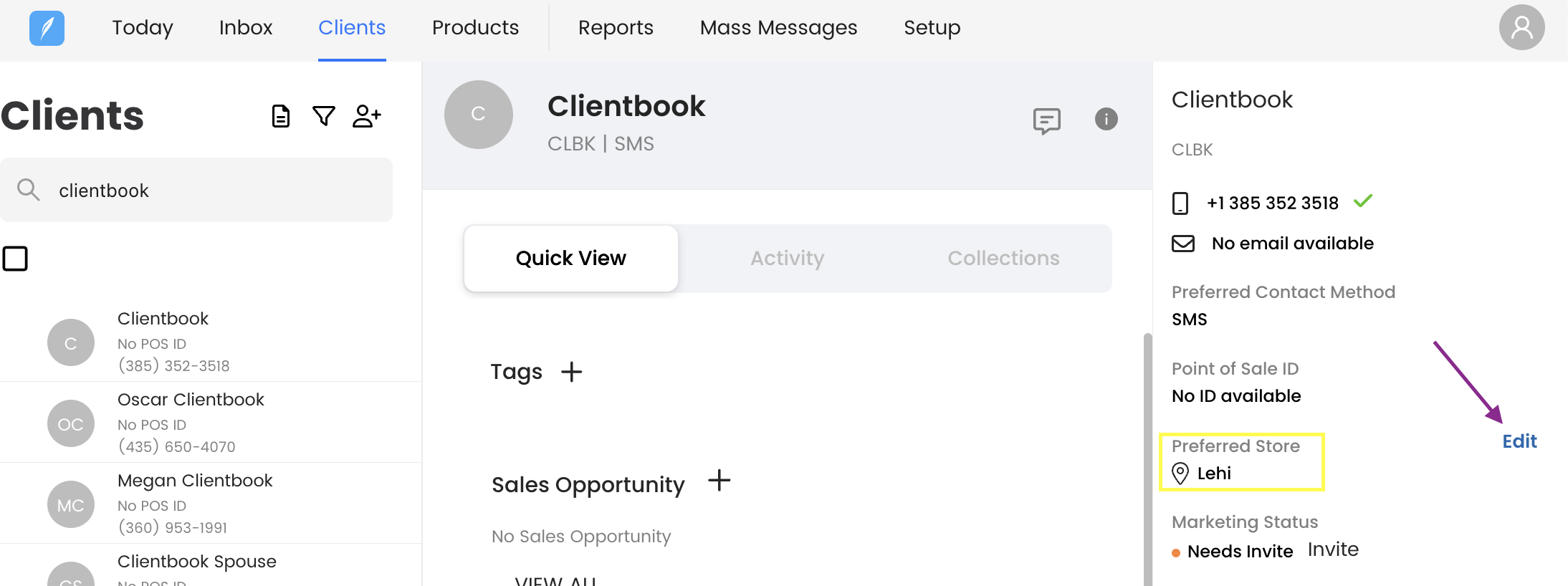Click the add new client icon
The width and height of the screenshot is (1568, 586).
coord(367,116)
